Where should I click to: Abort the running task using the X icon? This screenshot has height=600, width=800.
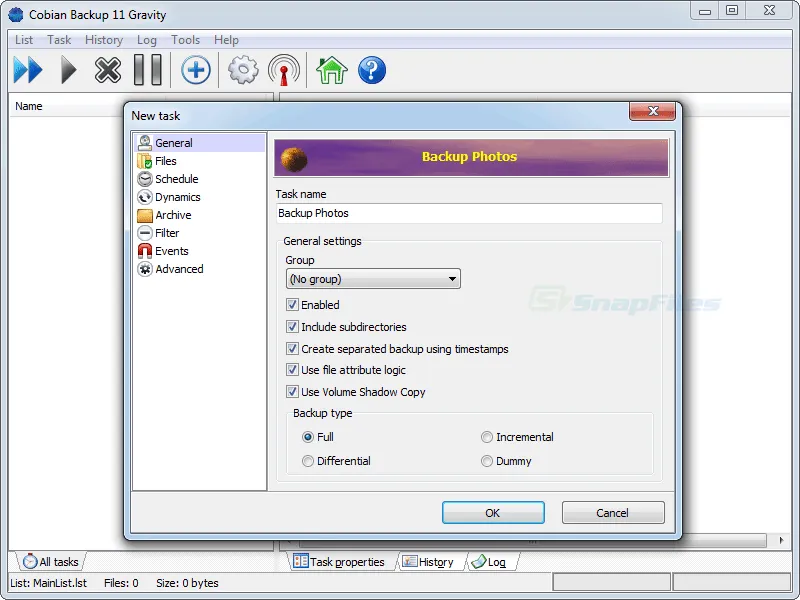108,70
